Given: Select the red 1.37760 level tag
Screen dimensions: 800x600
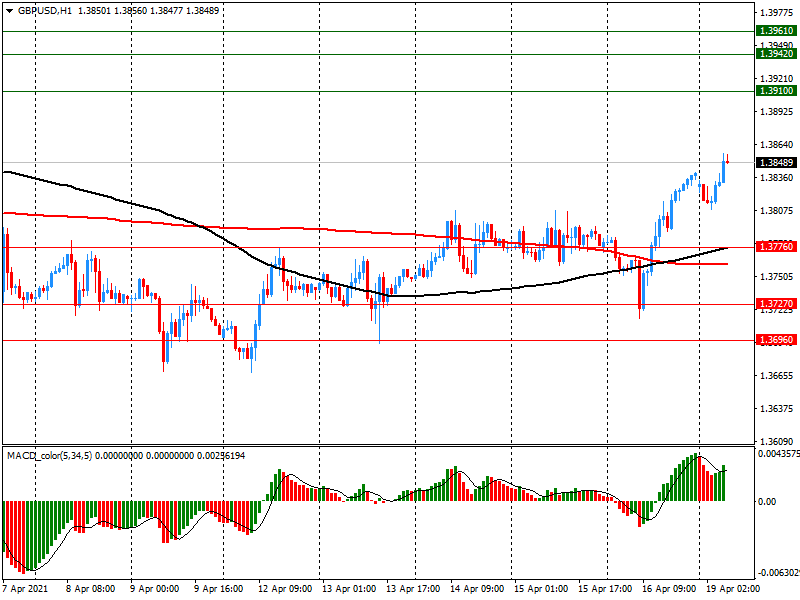Looking at the screenshot, I should [x=776, y=246].
